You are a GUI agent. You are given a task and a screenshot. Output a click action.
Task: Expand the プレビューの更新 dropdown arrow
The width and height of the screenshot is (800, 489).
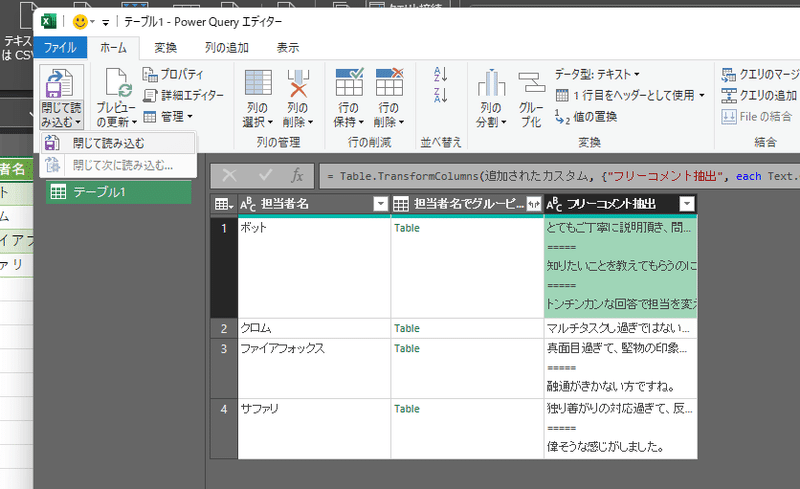(x=134, y=123)
